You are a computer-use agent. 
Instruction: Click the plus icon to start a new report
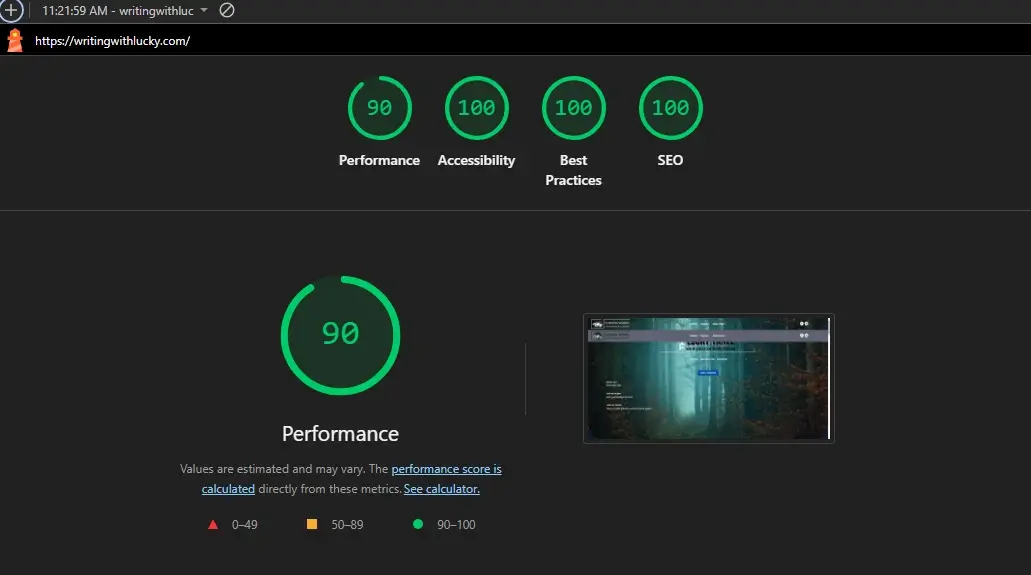(11, 10)
